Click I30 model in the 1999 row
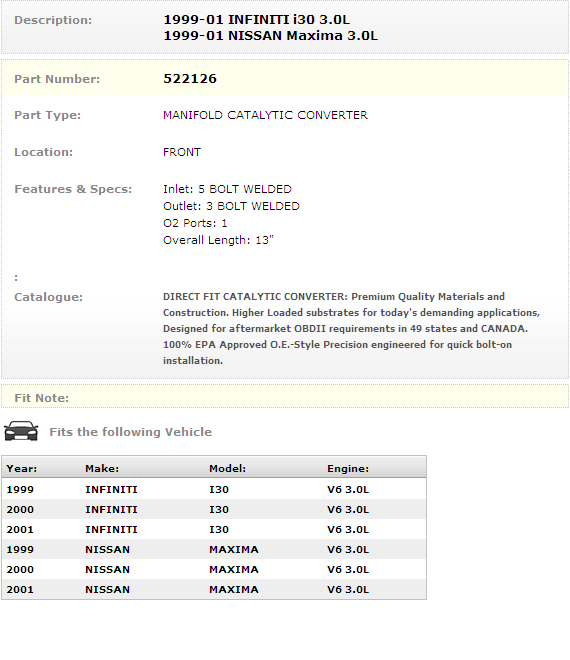Viewport: 570px width, 660px height. [x=219, y=490]
